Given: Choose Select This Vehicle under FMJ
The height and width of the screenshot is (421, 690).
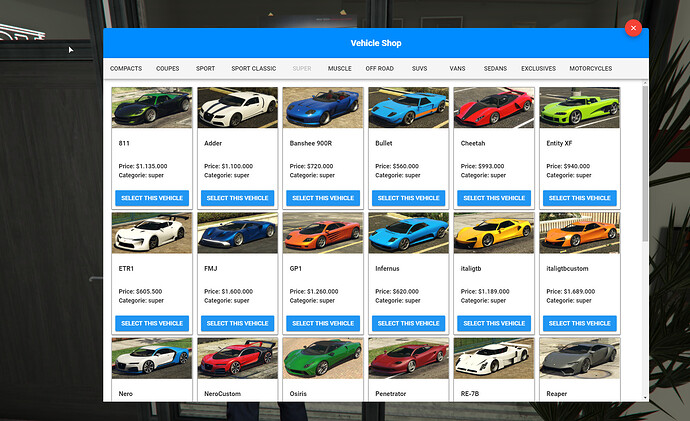Looking at the screenshot, I should coord(237,323).
